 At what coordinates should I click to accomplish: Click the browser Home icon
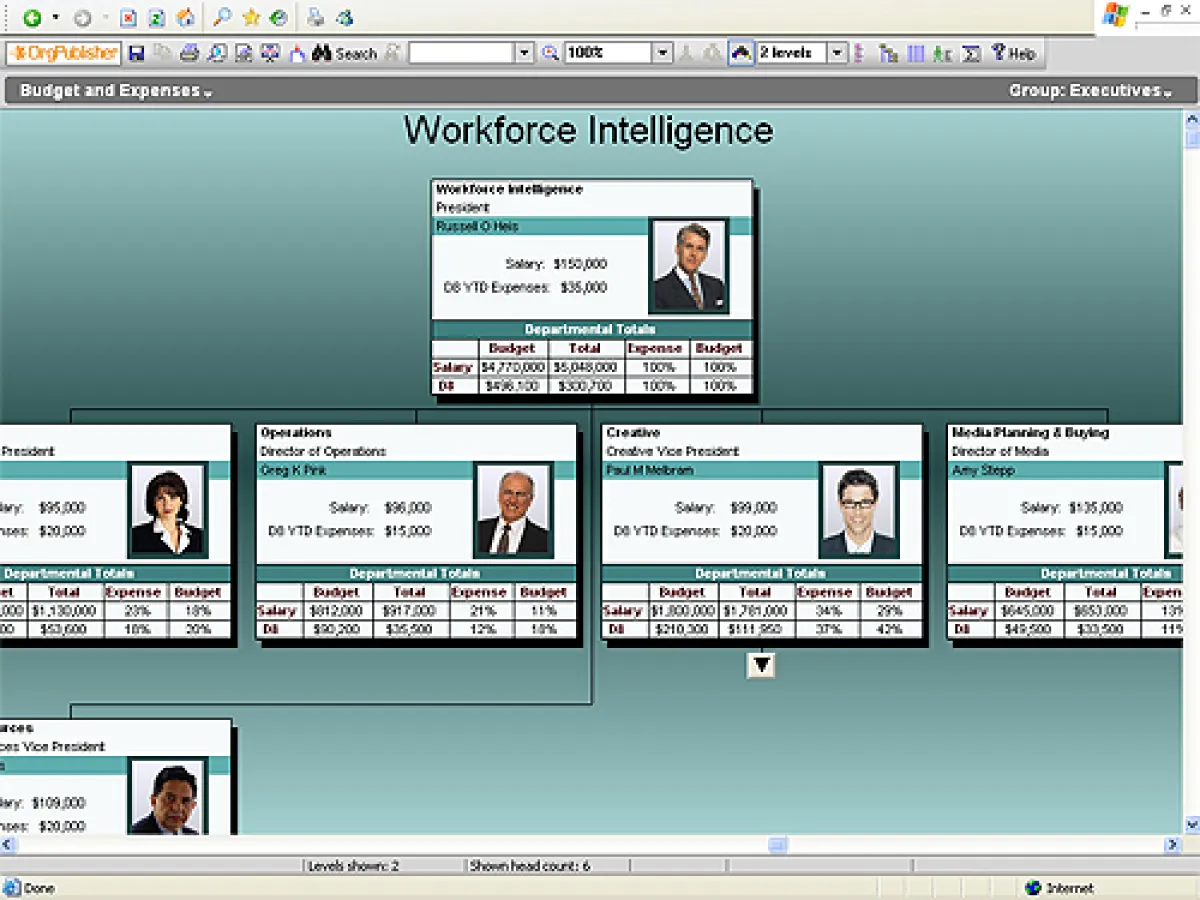[x=185, y=18]
